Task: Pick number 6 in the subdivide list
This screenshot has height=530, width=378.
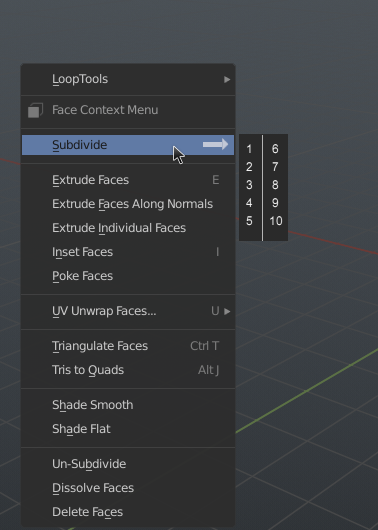Action: (x=275, y=149)
